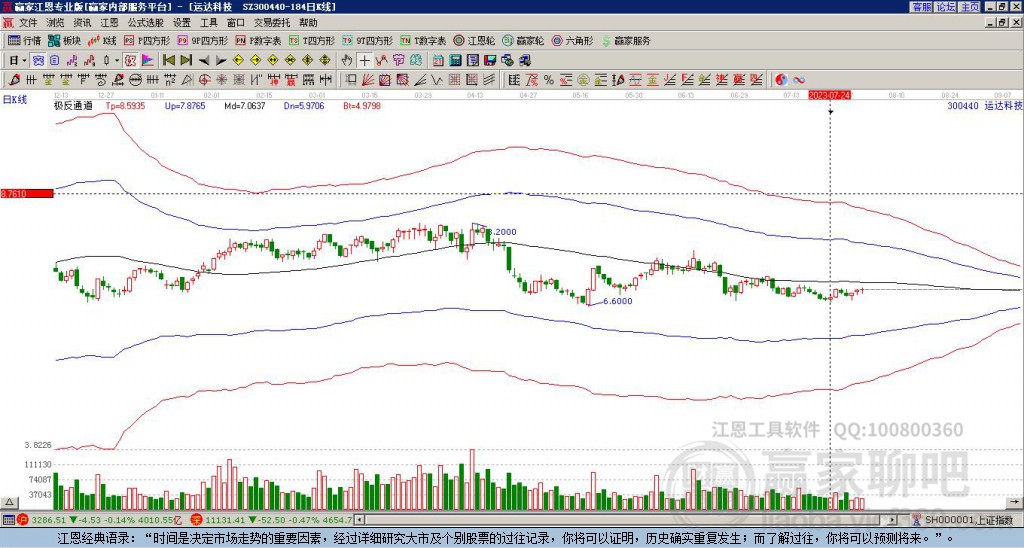The height and width of the screenshot is (548, 1024).
Task: Jump to last bar icon
Action: 186,61
